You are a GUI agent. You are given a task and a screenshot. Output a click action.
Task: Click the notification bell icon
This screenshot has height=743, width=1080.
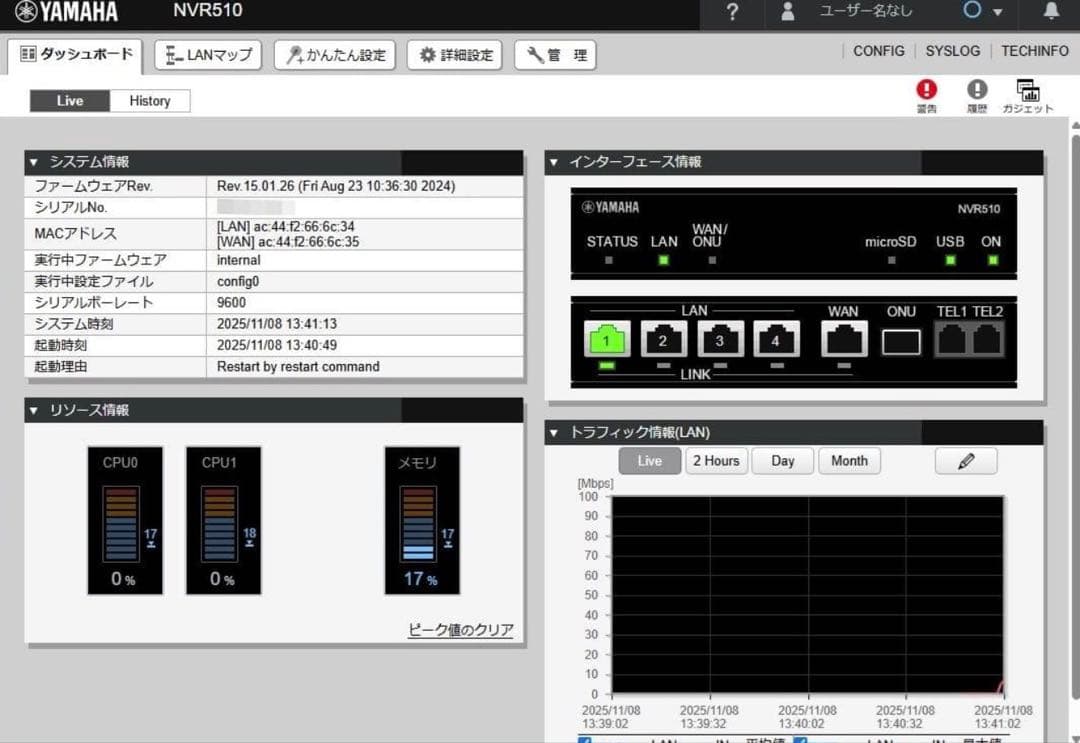coord(1050,14)
